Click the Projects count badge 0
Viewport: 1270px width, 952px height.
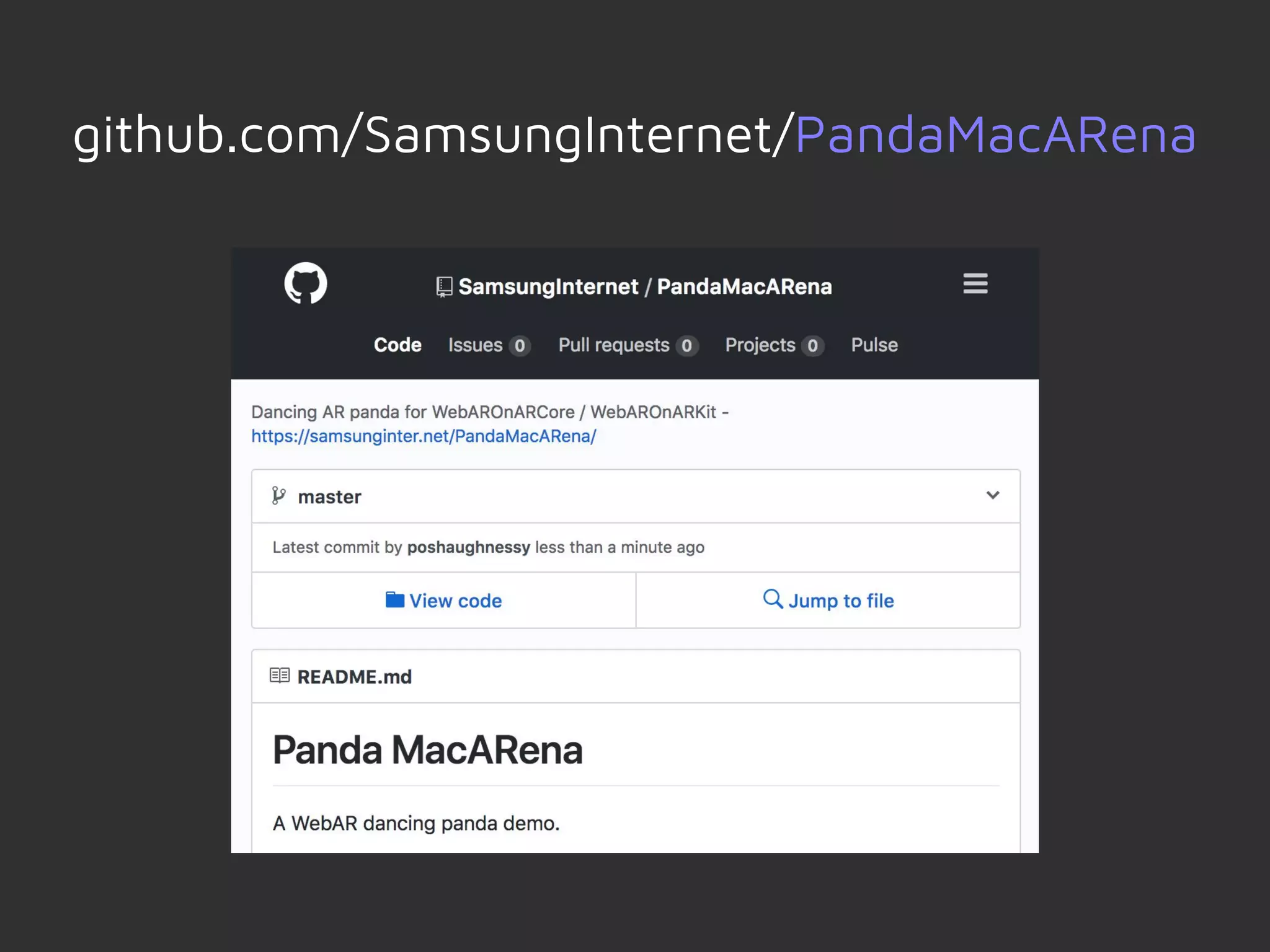pos(812,346)
